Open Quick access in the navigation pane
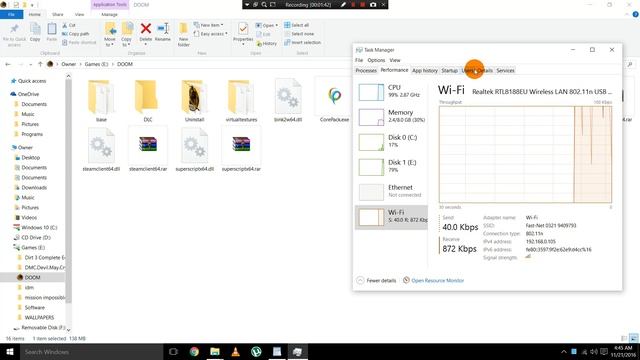The width and height of the screenshot is (640, 360). pyautogui.click(x=32, y=81)
